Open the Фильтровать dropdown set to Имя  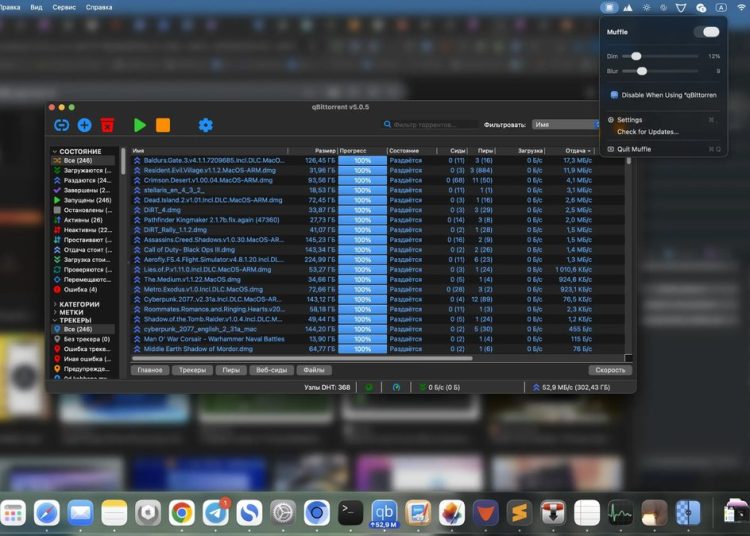point(565,125)
